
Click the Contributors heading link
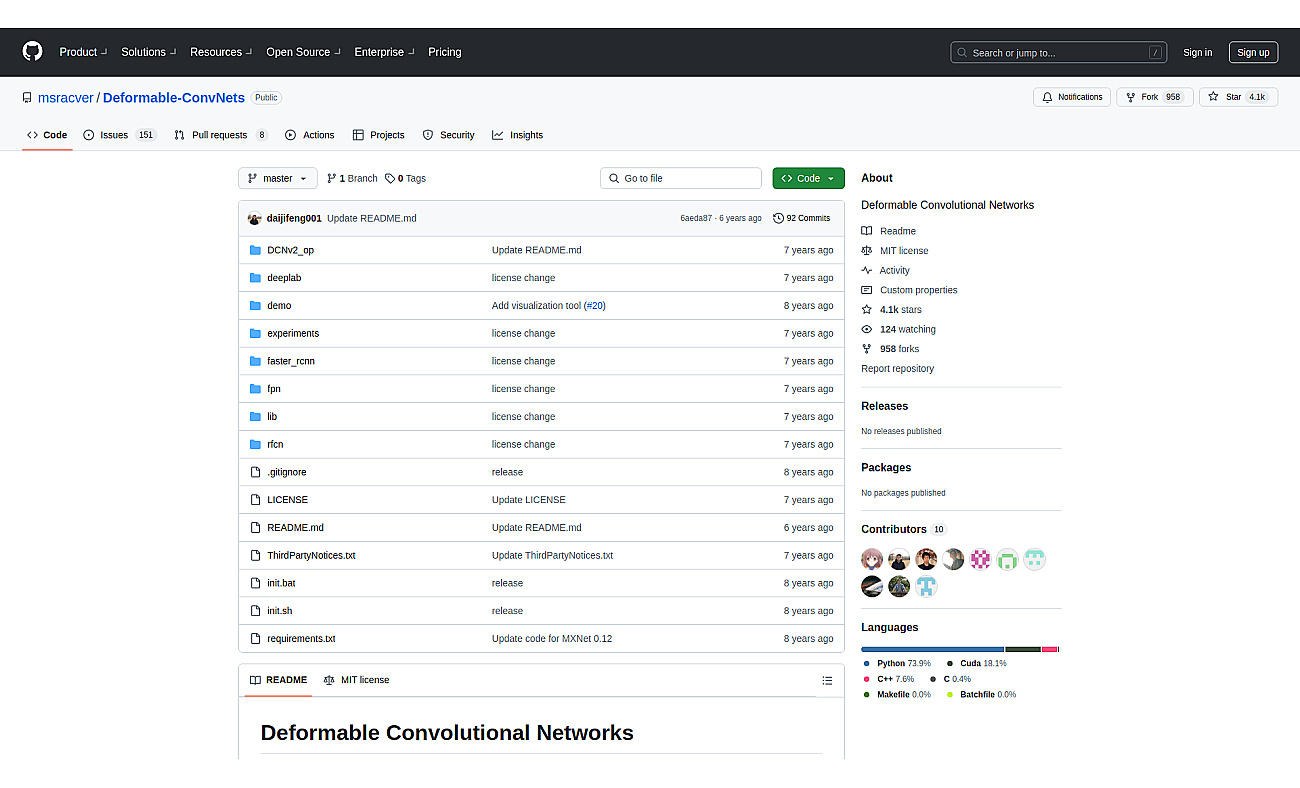894,529
